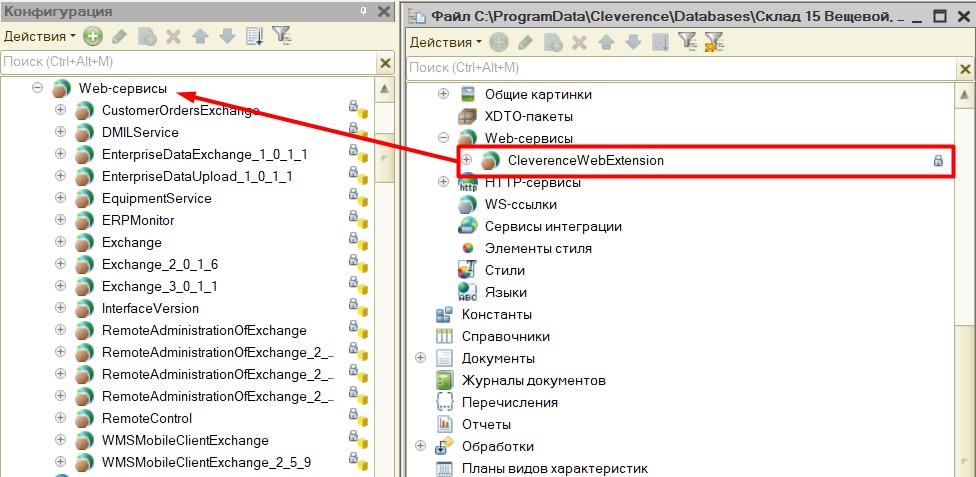
Task: Expand the CustomerOrdersExchange node
Action: (x=60, y=111)
